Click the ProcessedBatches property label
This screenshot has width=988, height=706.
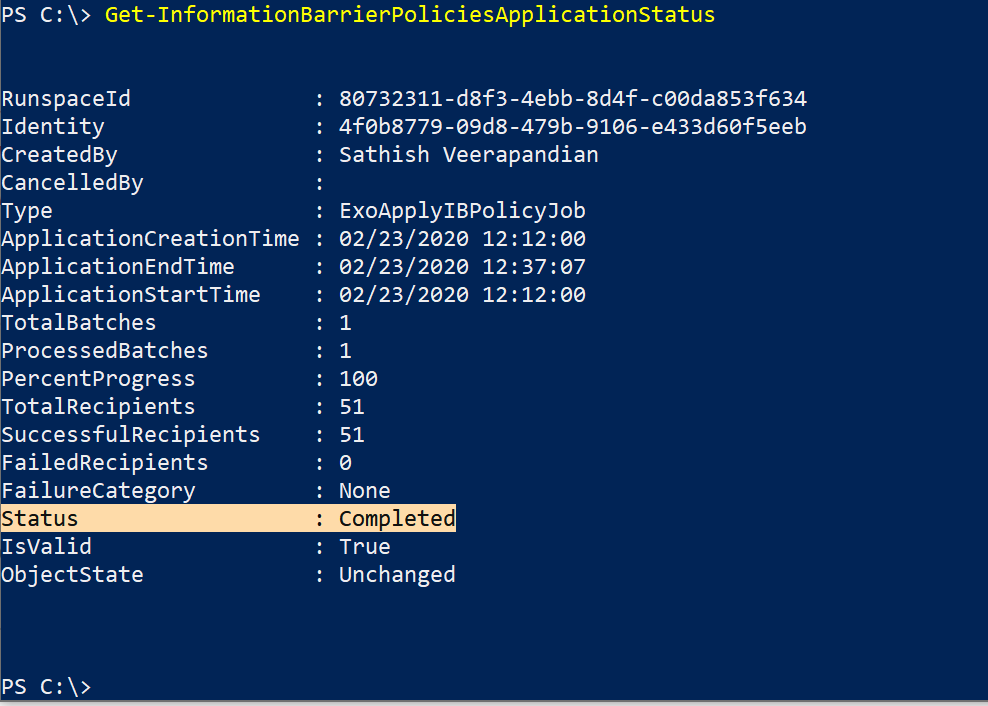click(x=105, y=351)
